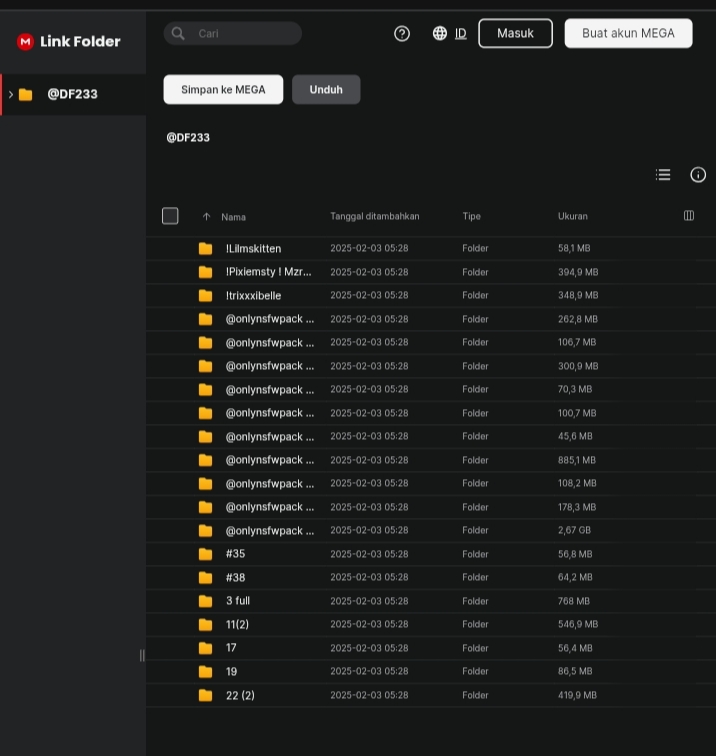Select the #35 folder name

[235, 554]
